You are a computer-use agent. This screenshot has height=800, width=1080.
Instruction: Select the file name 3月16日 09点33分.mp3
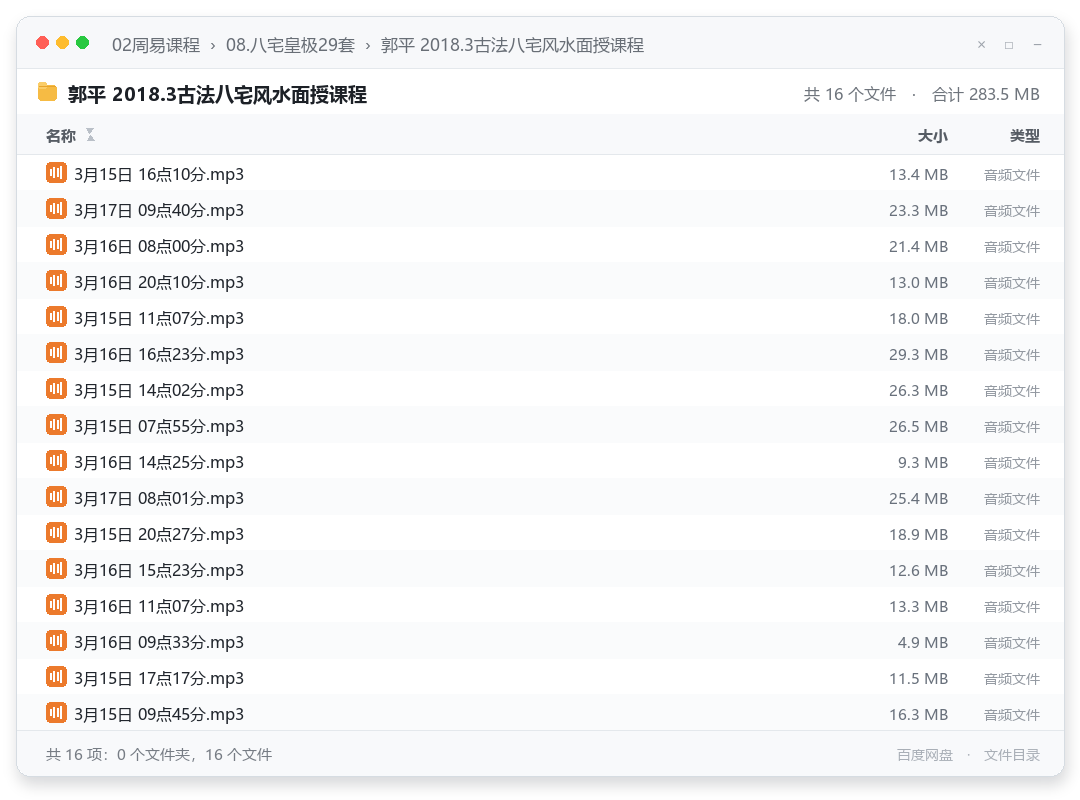point(159,643)
